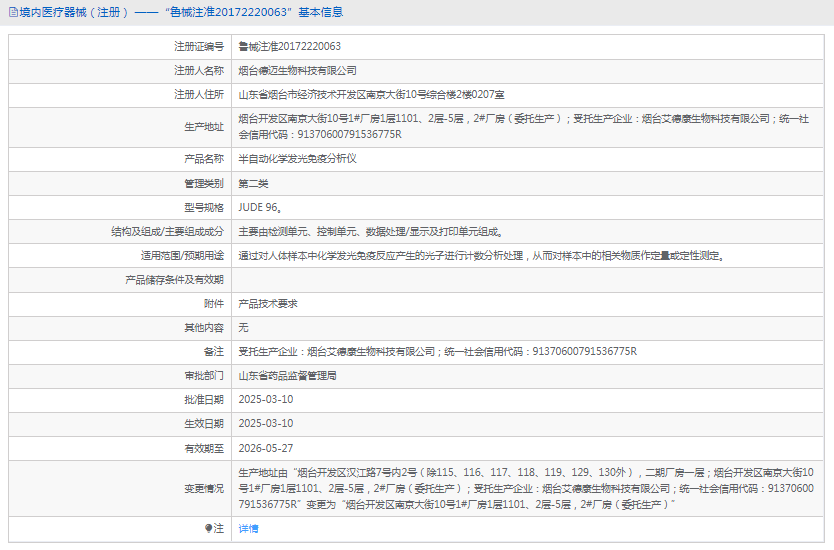
Task: Click the 附件 field label
Action: tap(214, 303)
